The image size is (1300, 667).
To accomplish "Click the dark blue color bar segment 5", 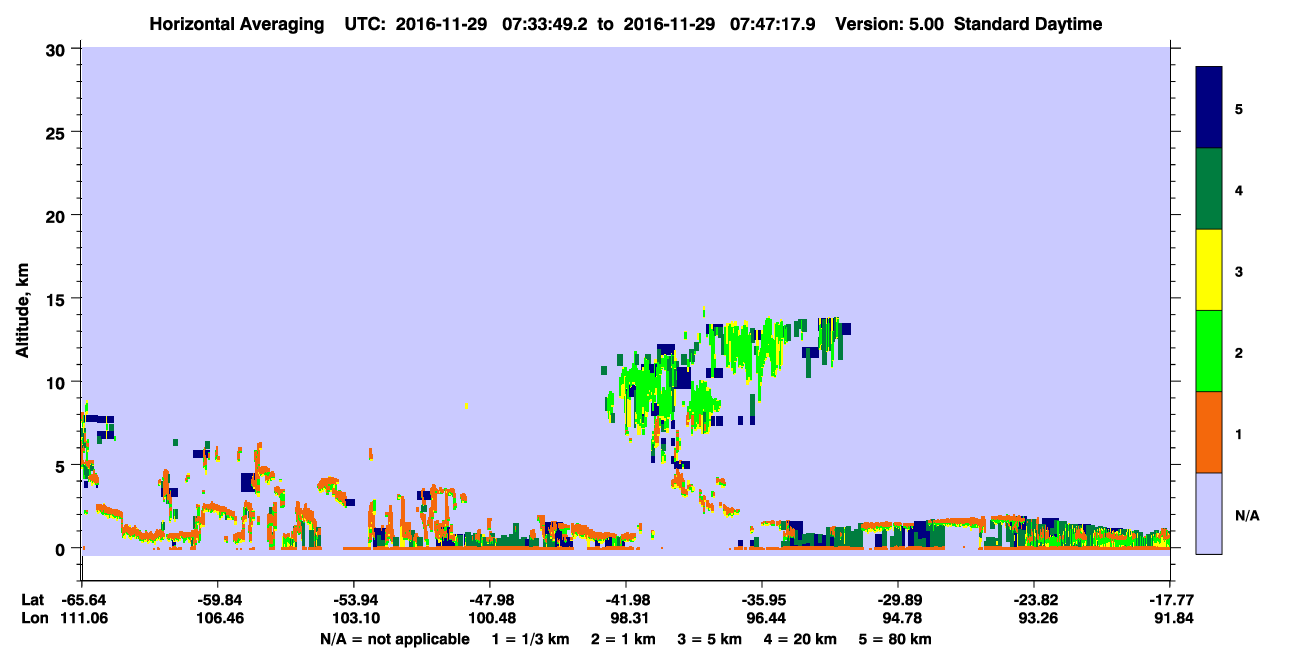I will click(1209, 108).
